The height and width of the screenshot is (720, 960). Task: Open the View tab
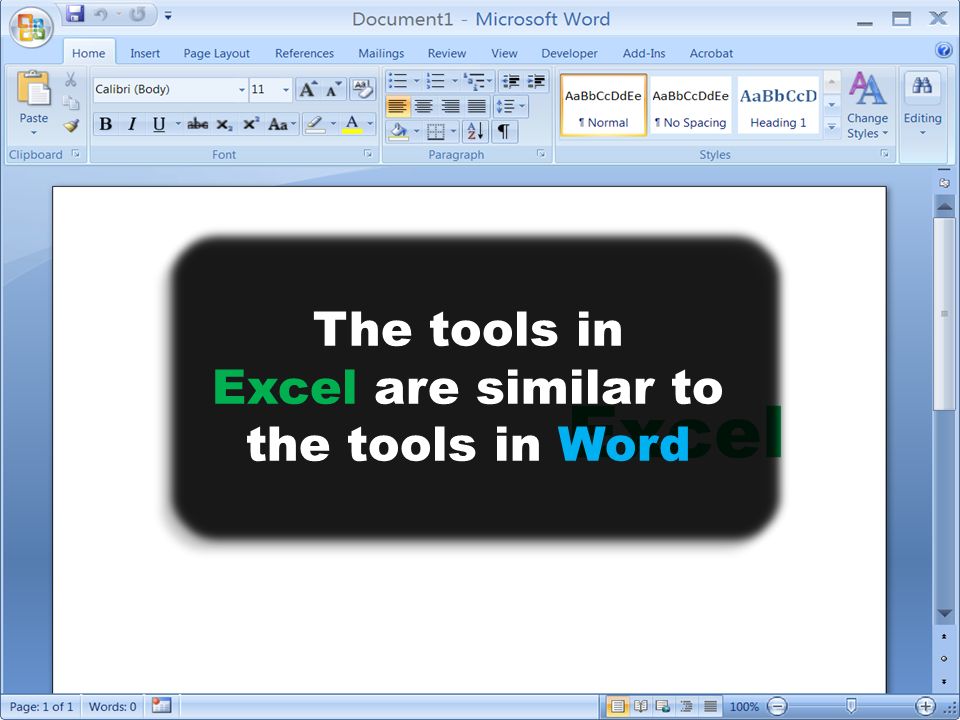[x=504, y=53]
